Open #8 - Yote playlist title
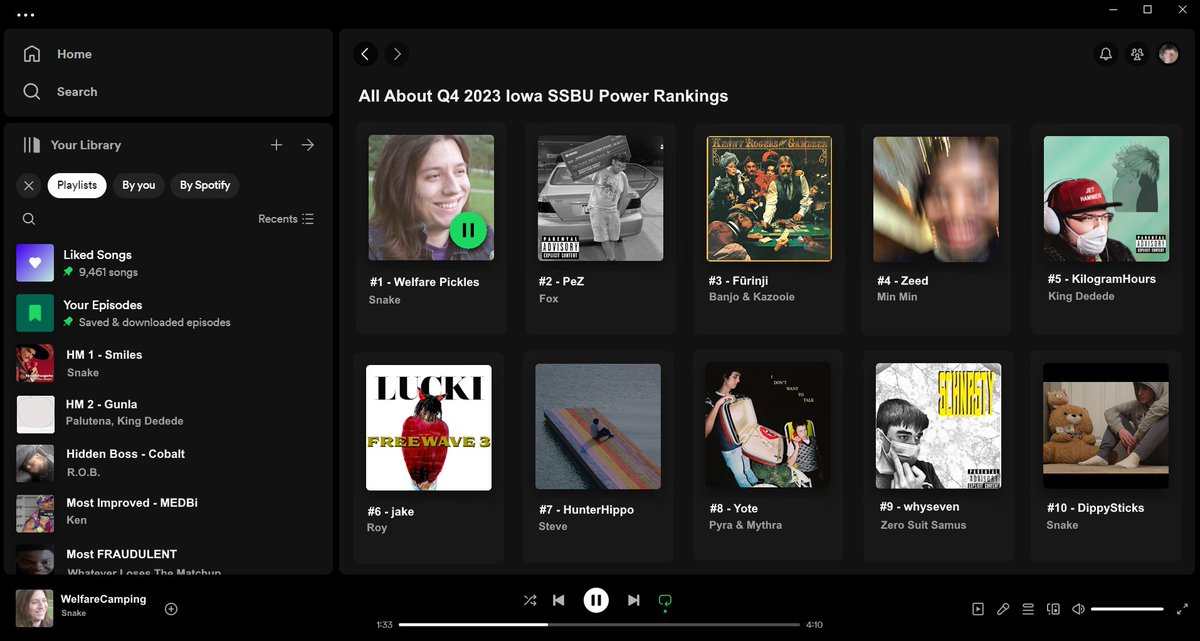Screen dimensions: 1200x641 (733, 509)
